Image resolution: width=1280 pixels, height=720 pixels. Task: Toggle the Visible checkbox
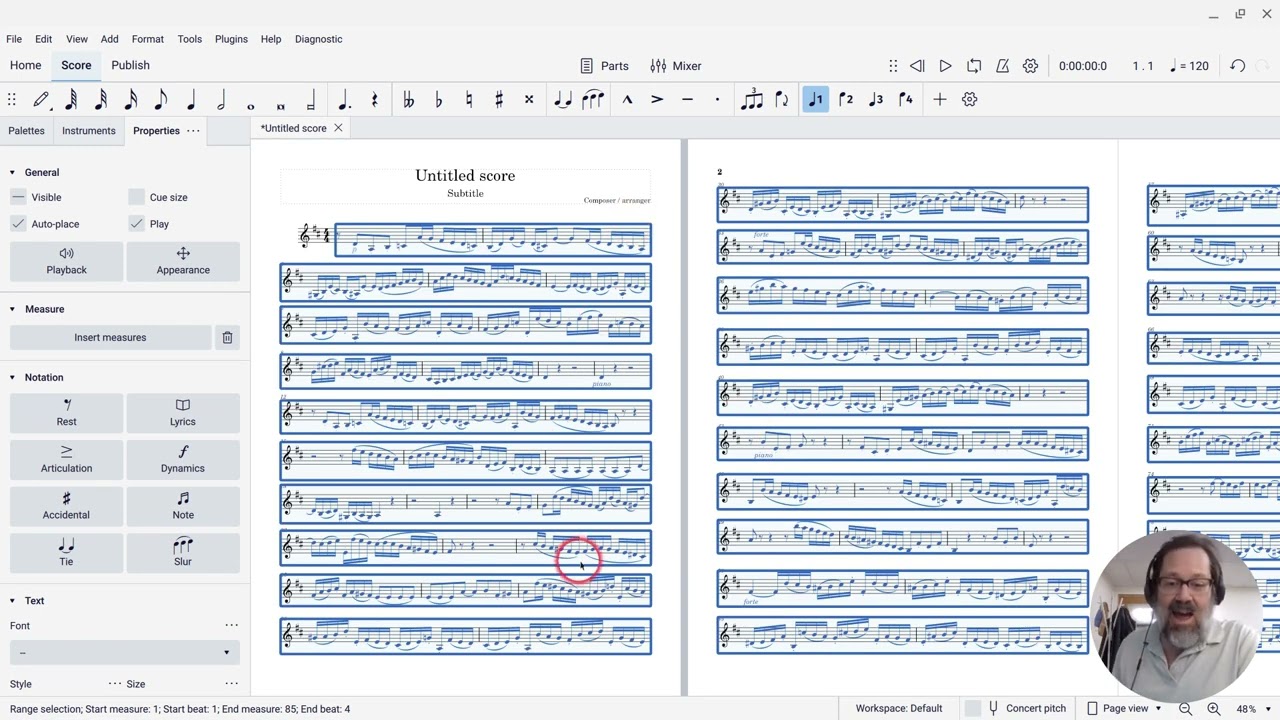tap(18, 197)
